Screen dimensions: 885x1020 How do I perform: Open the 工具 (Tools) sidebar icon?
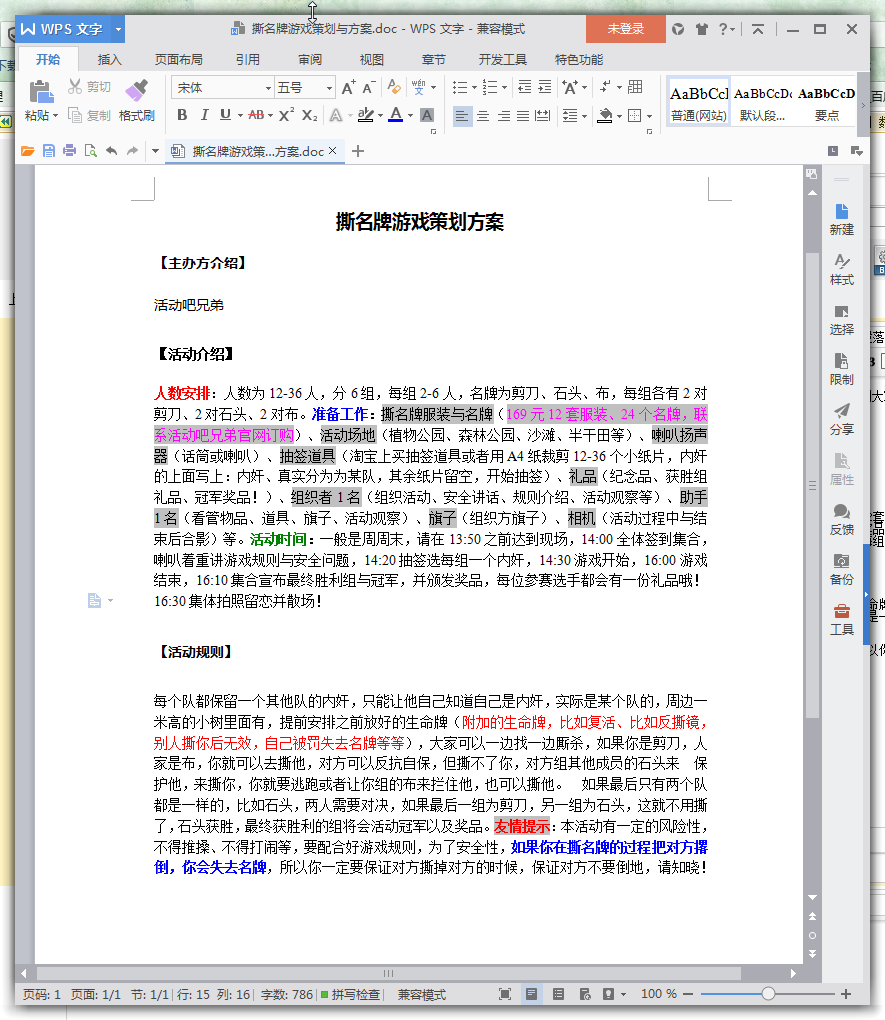tap(841, 619)
